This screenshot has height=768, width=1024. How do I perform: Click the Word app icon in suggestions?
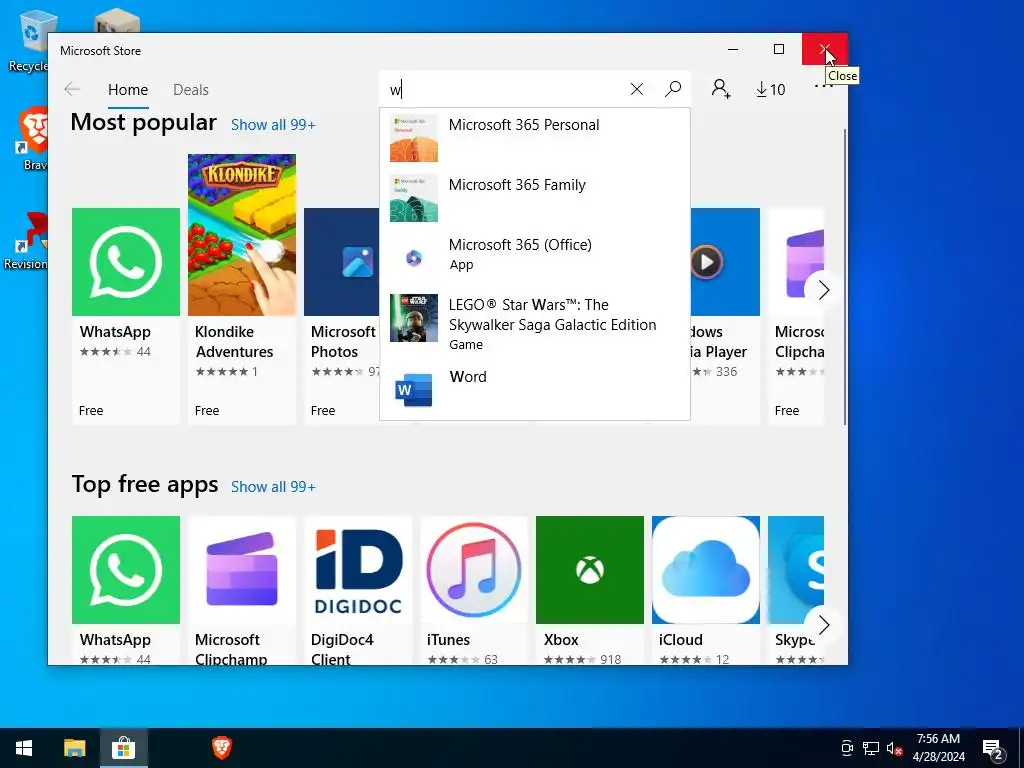pyautogui.click(x=413, y=390)
